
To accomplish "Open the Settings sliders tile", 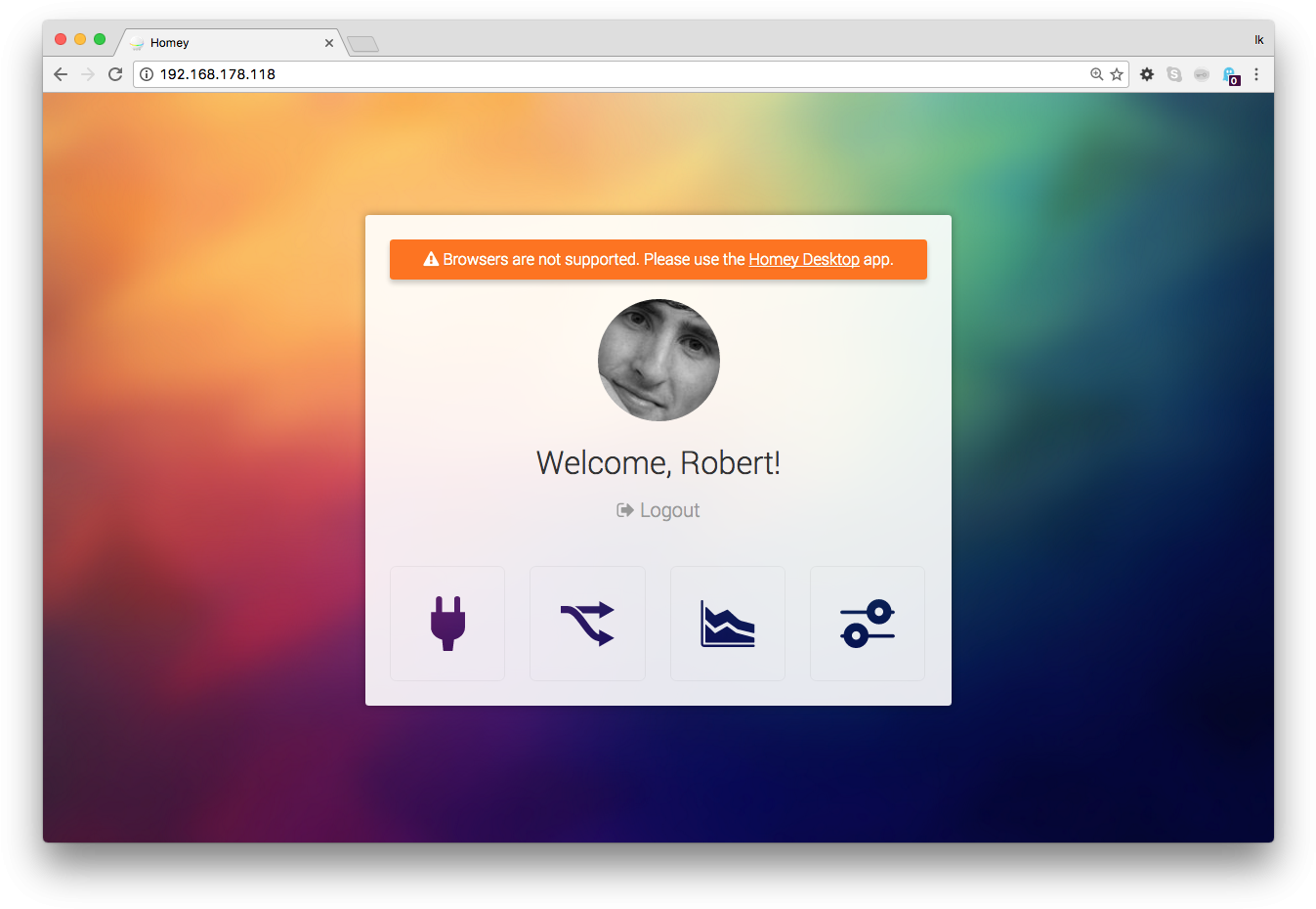I will coord(868,624).
